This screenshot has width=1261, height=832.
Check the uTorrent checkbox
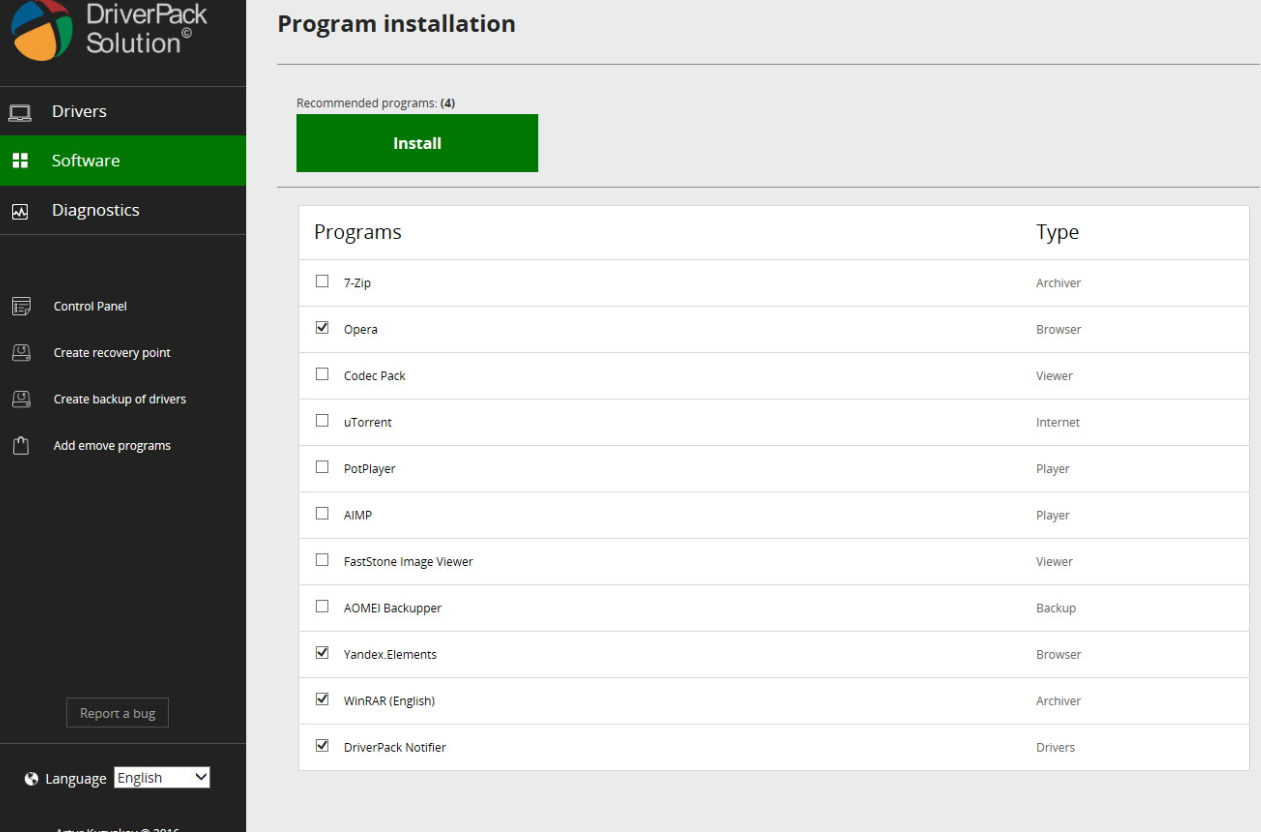point(322,422)
